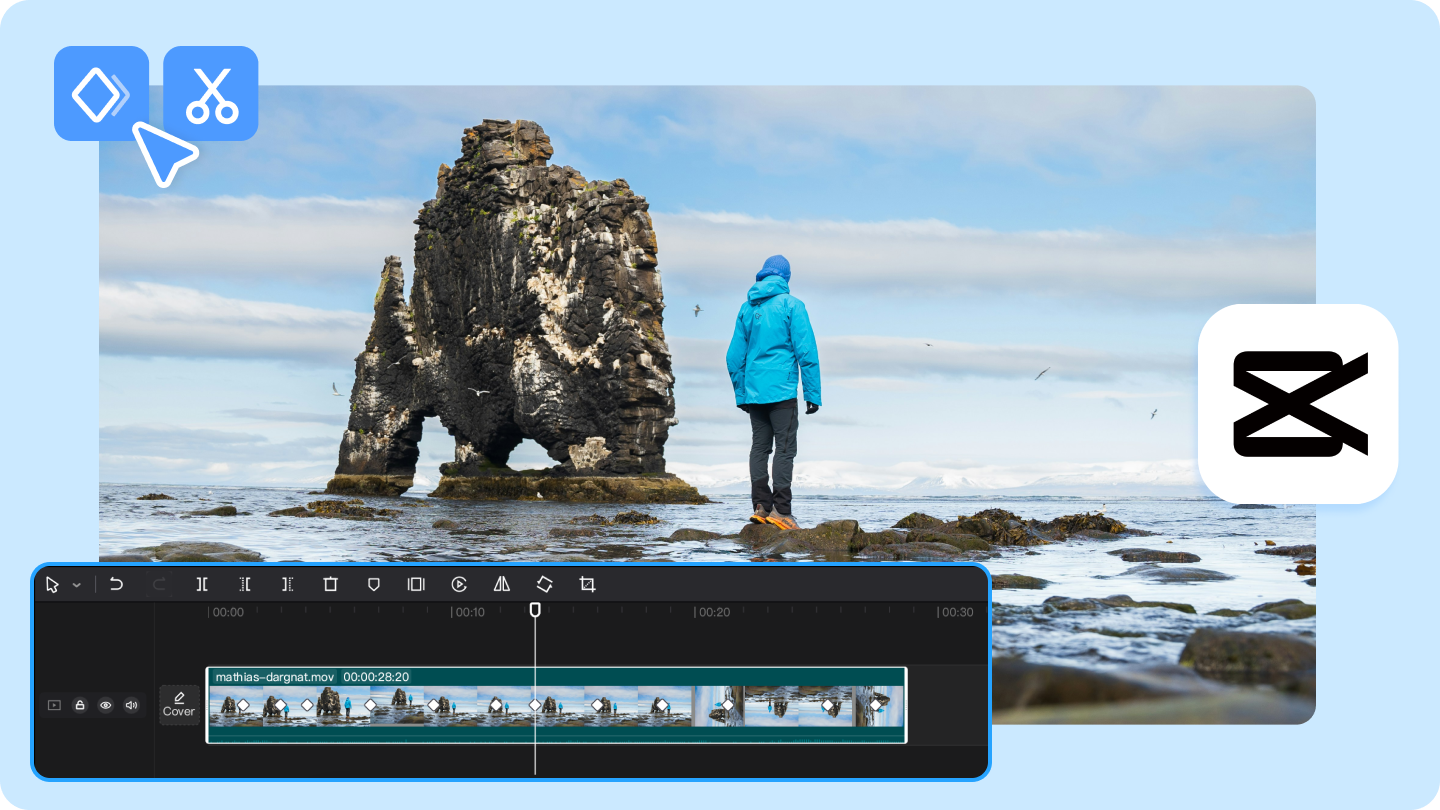Select the cursor/selection tool
This screenshot has width=1440, height=810.
[x=51, y=584]
